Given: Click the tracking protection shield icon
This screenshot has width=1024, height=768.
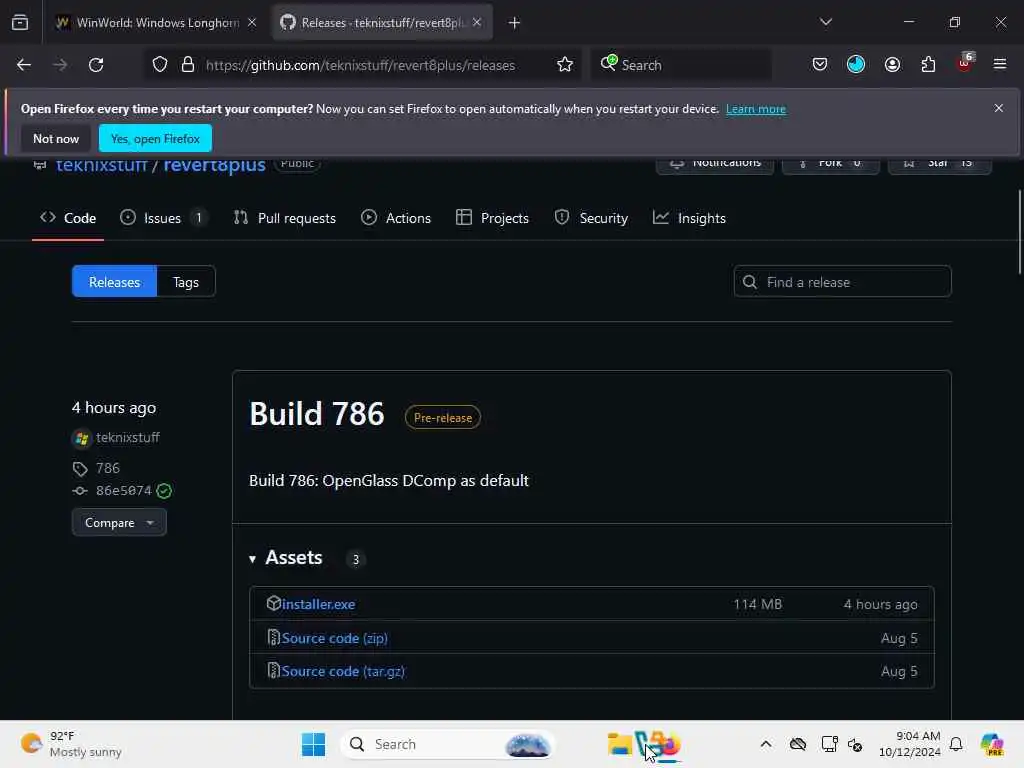Looking at the screenshot, I should coord(160,65).
